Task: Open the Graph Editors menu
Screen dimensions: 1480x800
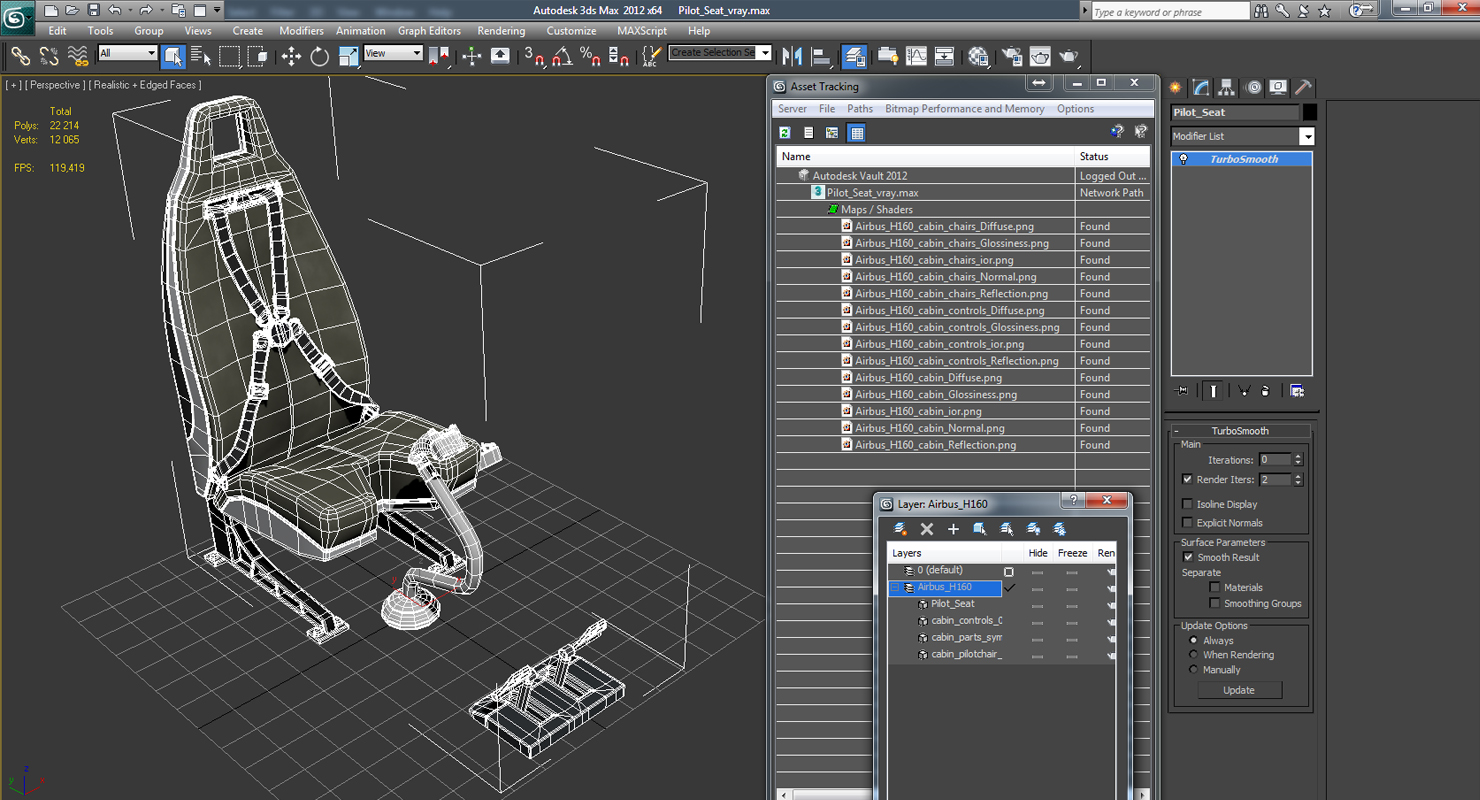Action: 429,31
